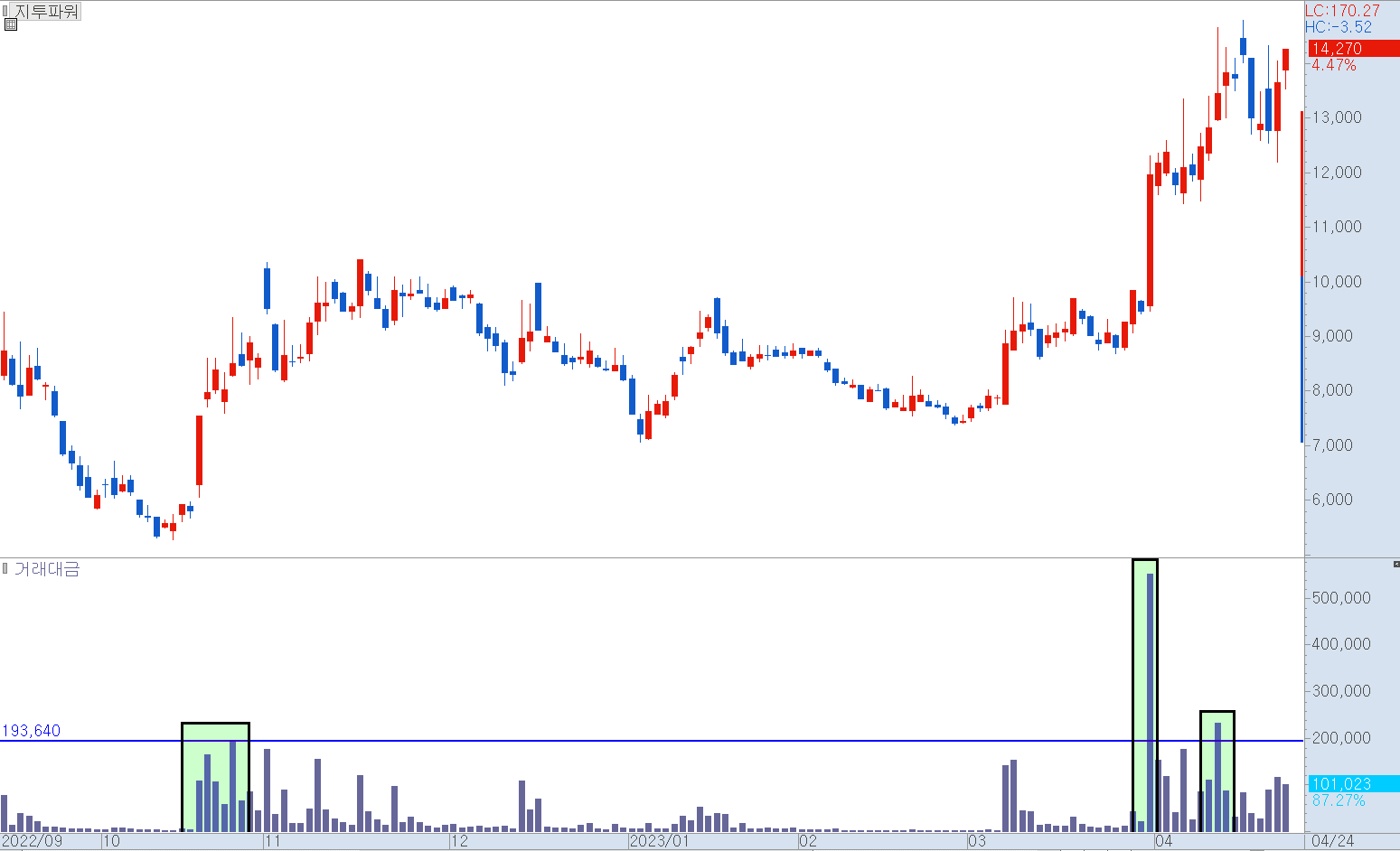Click the 4.47% change value

pos(1334,65)
